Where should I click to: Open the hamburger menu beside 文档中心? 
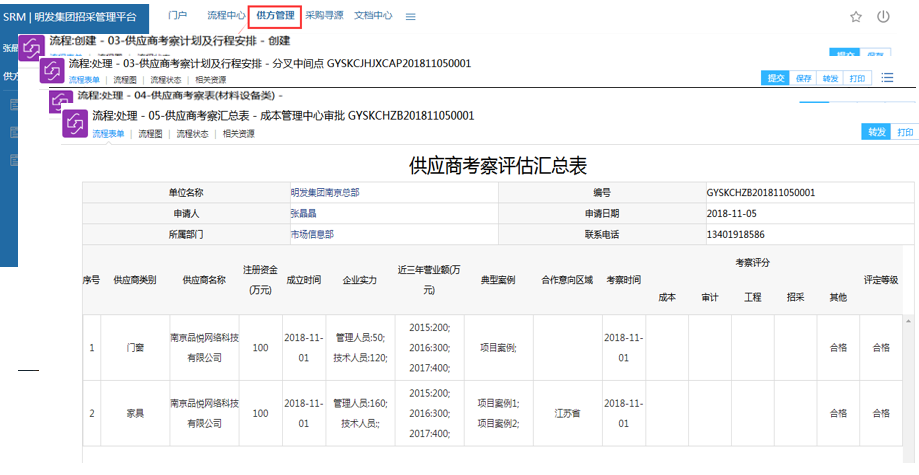pos(411,17)
